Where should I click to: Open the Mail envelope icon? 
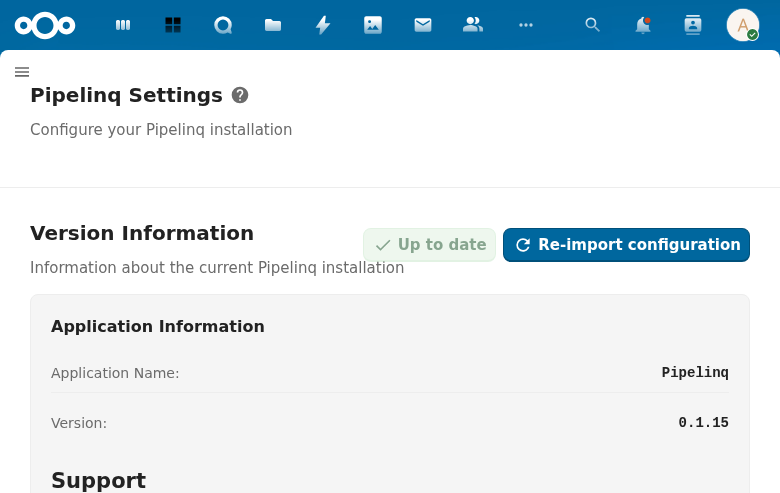coord(423,25)
